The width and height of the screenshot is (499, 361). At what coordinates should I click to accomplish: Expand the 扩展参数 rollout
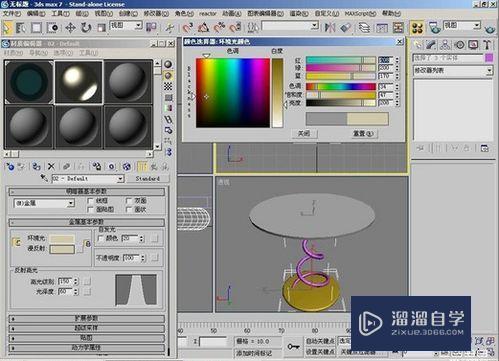tap(87, 318)
